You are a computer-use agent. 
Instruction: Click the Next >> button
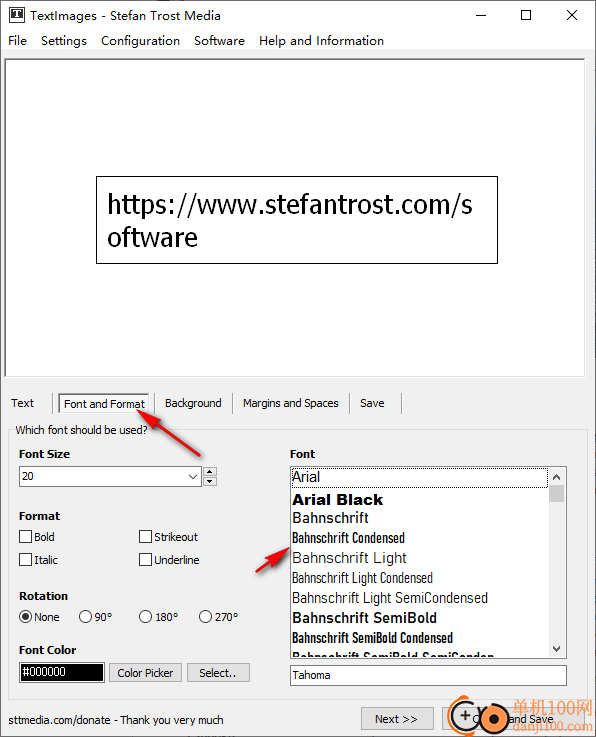[x=397, y=719]
